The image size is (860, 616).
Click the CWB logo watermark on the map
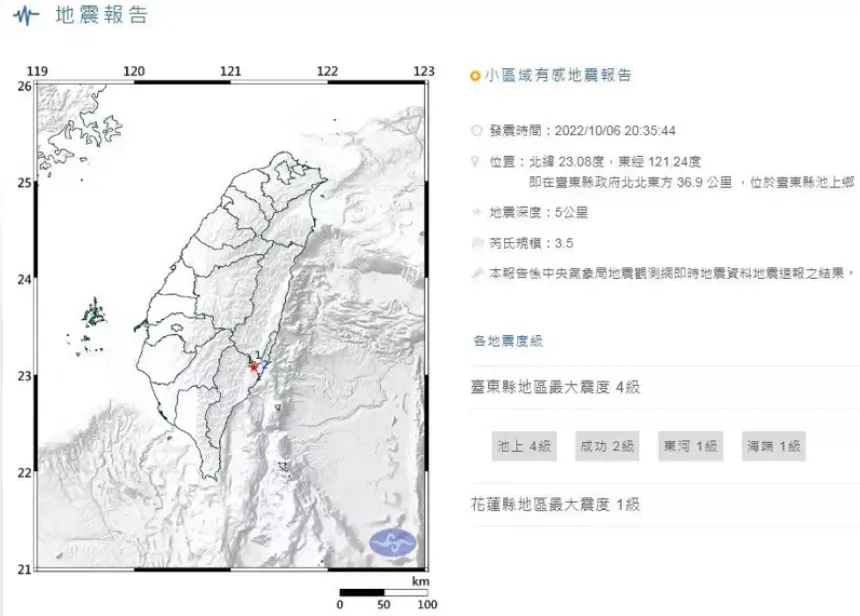393,543
